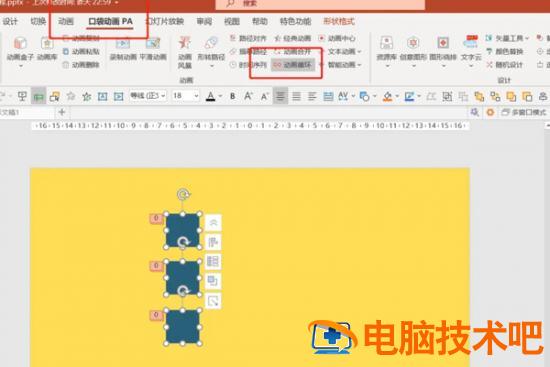This screenshot has height=367, width=550.
Task: Open 动画中心 animation center
Action: tap(337, 38)
